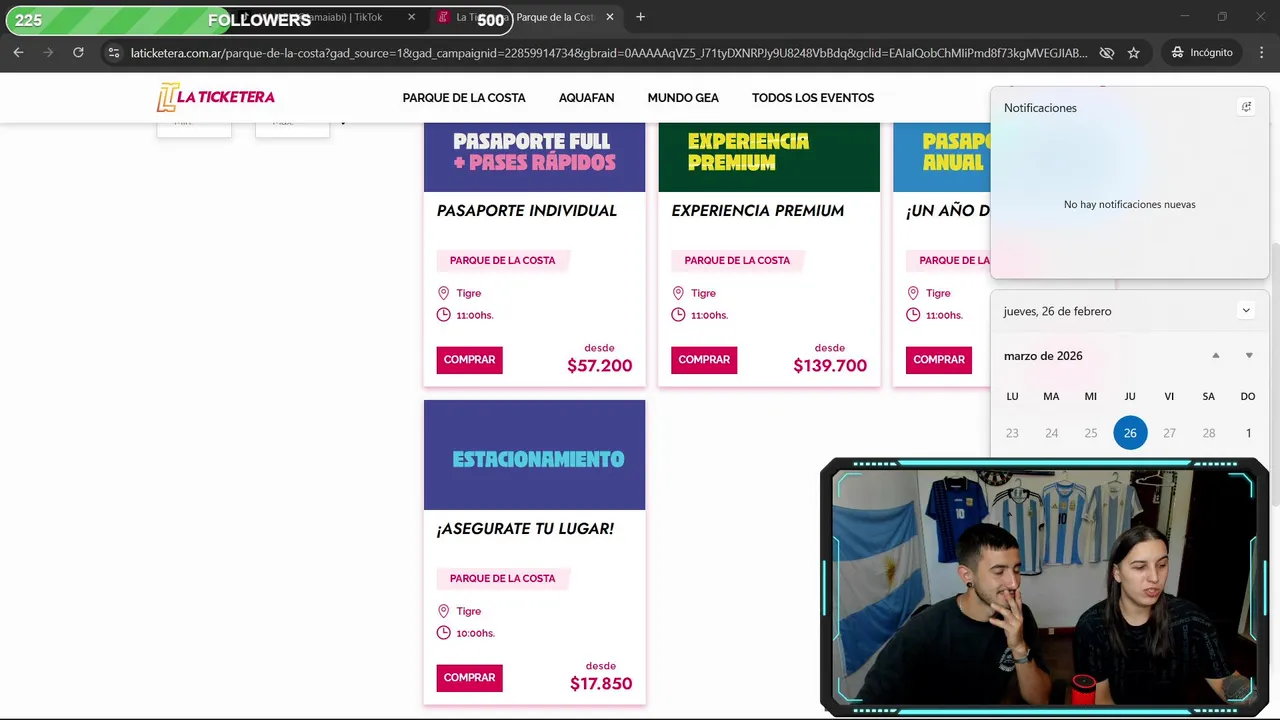Select day 24 in the calendar
Image resolution: width=1280 pixels, height=720 pixels.
1051,433
